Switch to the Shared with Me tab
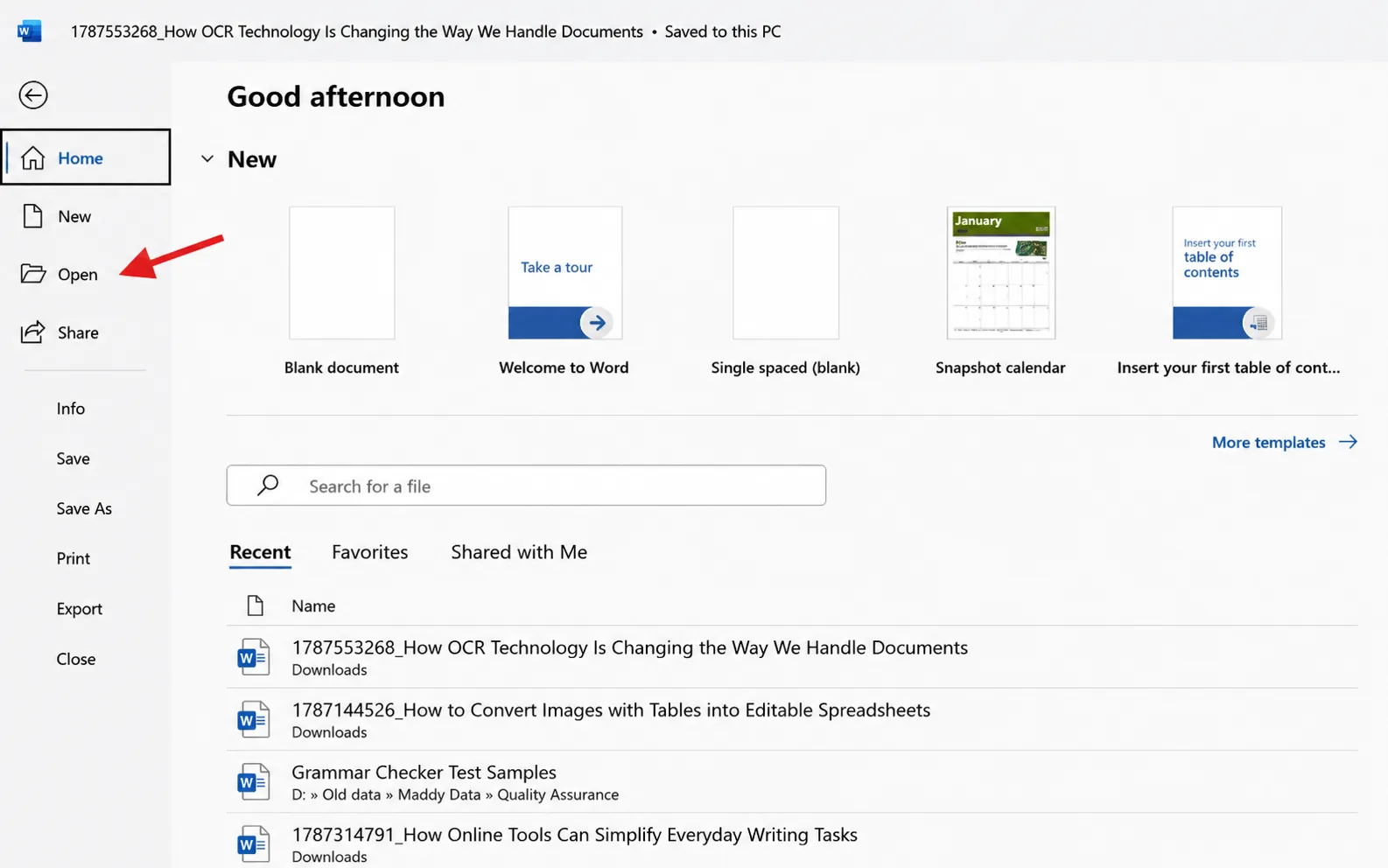 click(x=519, y=552)
